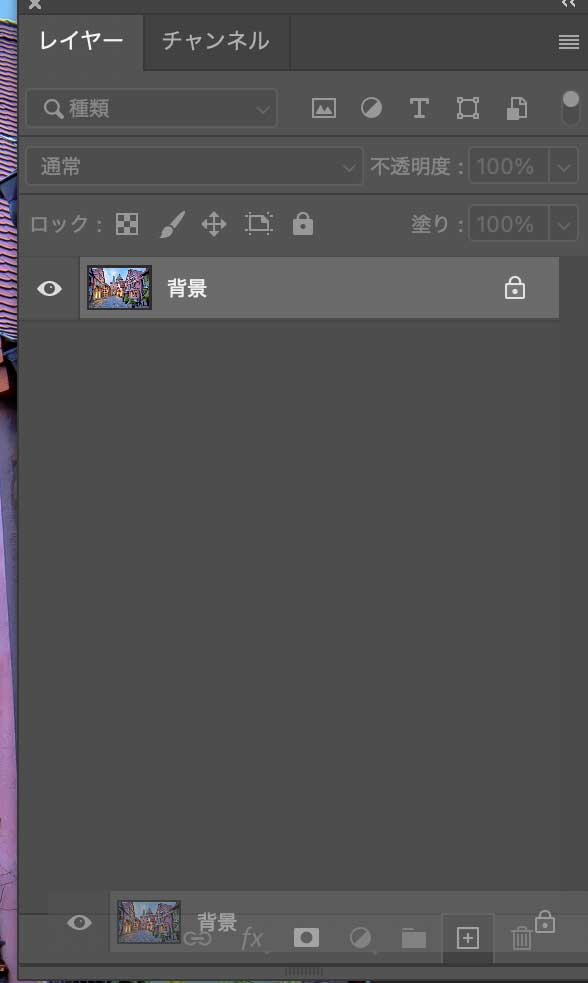The image size is (588, 983).
Task: Open the 種類 filter type dropdown
Action: click(x=152, y=108)
